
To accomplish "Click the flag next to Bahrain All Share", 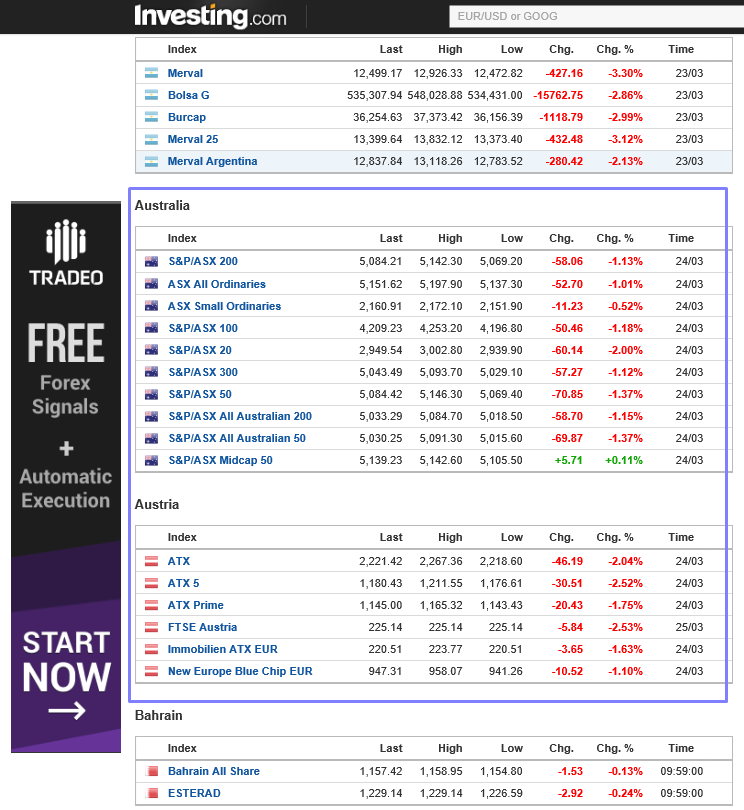I will tap(152, 771).
